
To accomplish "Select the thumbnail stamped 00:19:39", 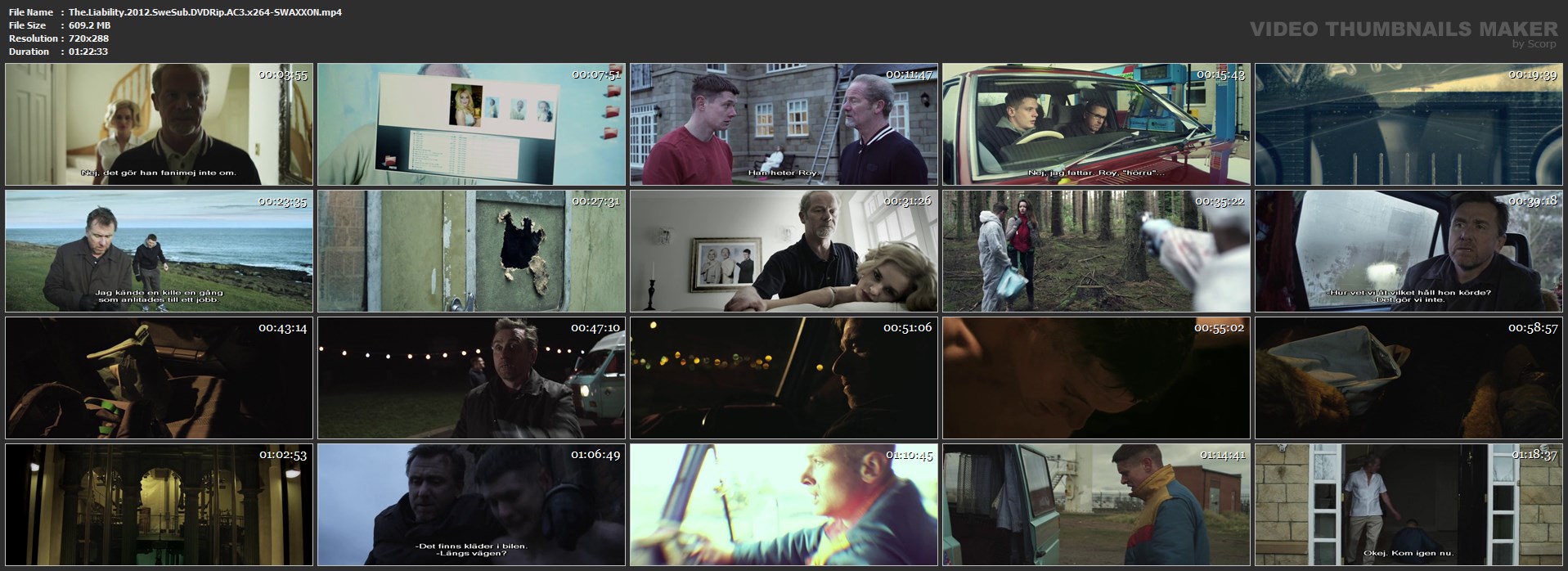I will (1409, 124).
